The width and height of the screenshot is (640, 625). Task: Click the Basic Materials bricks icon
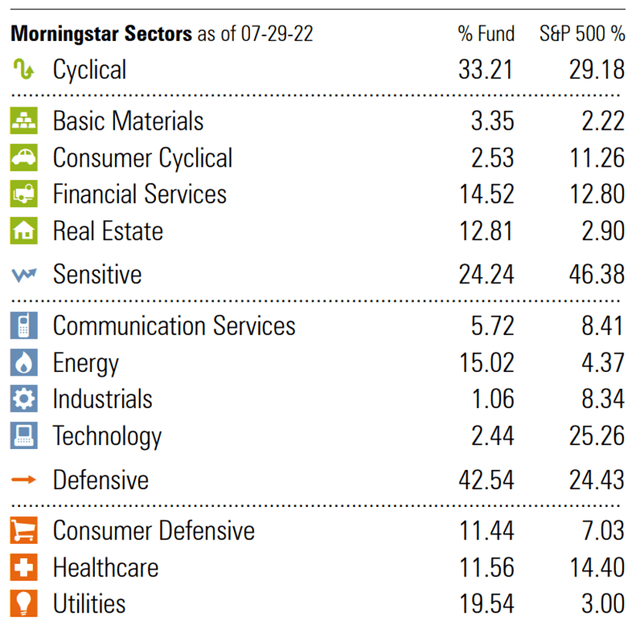click(24, 120)
